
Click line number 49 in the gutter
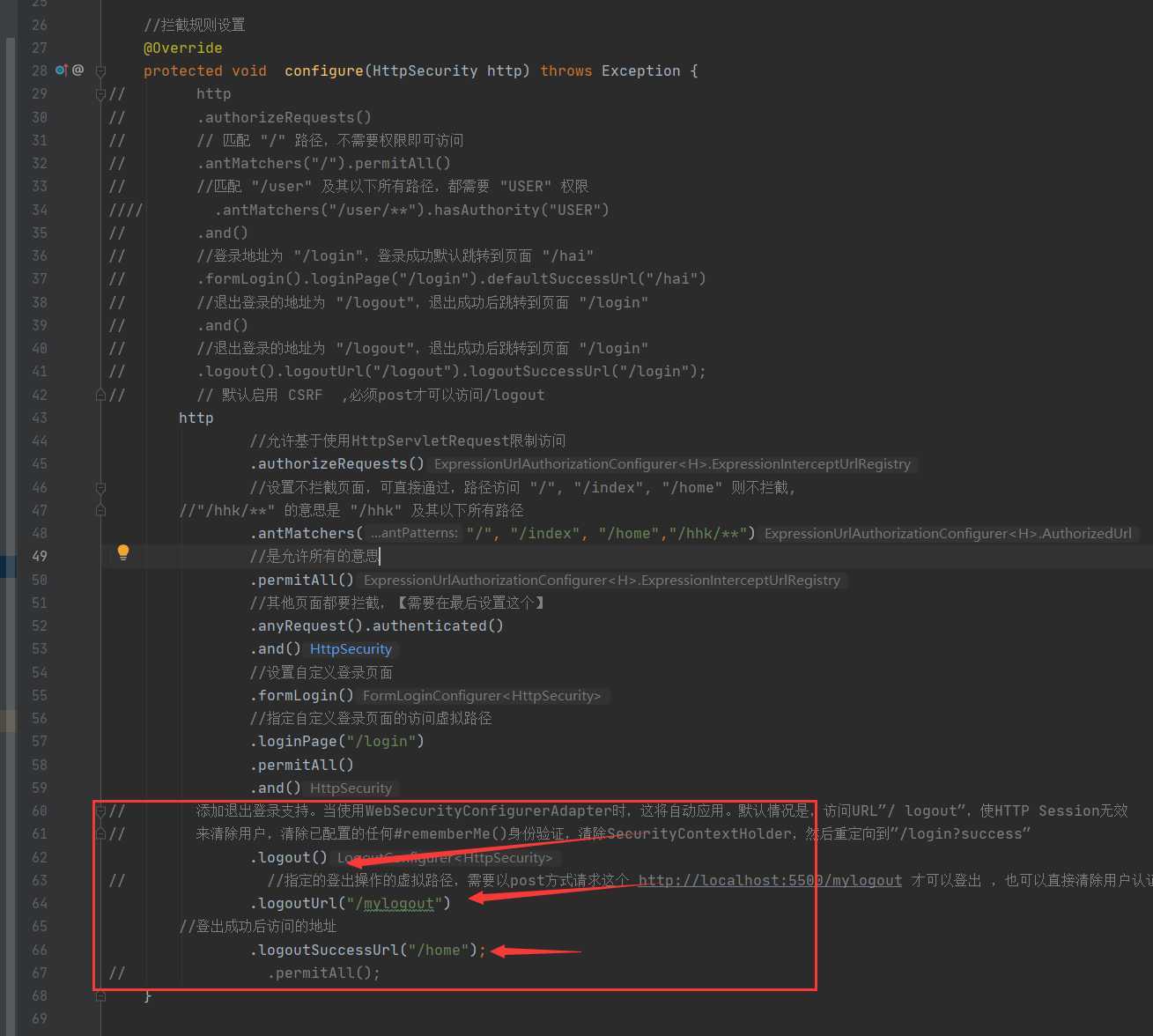tap(40, 556)
